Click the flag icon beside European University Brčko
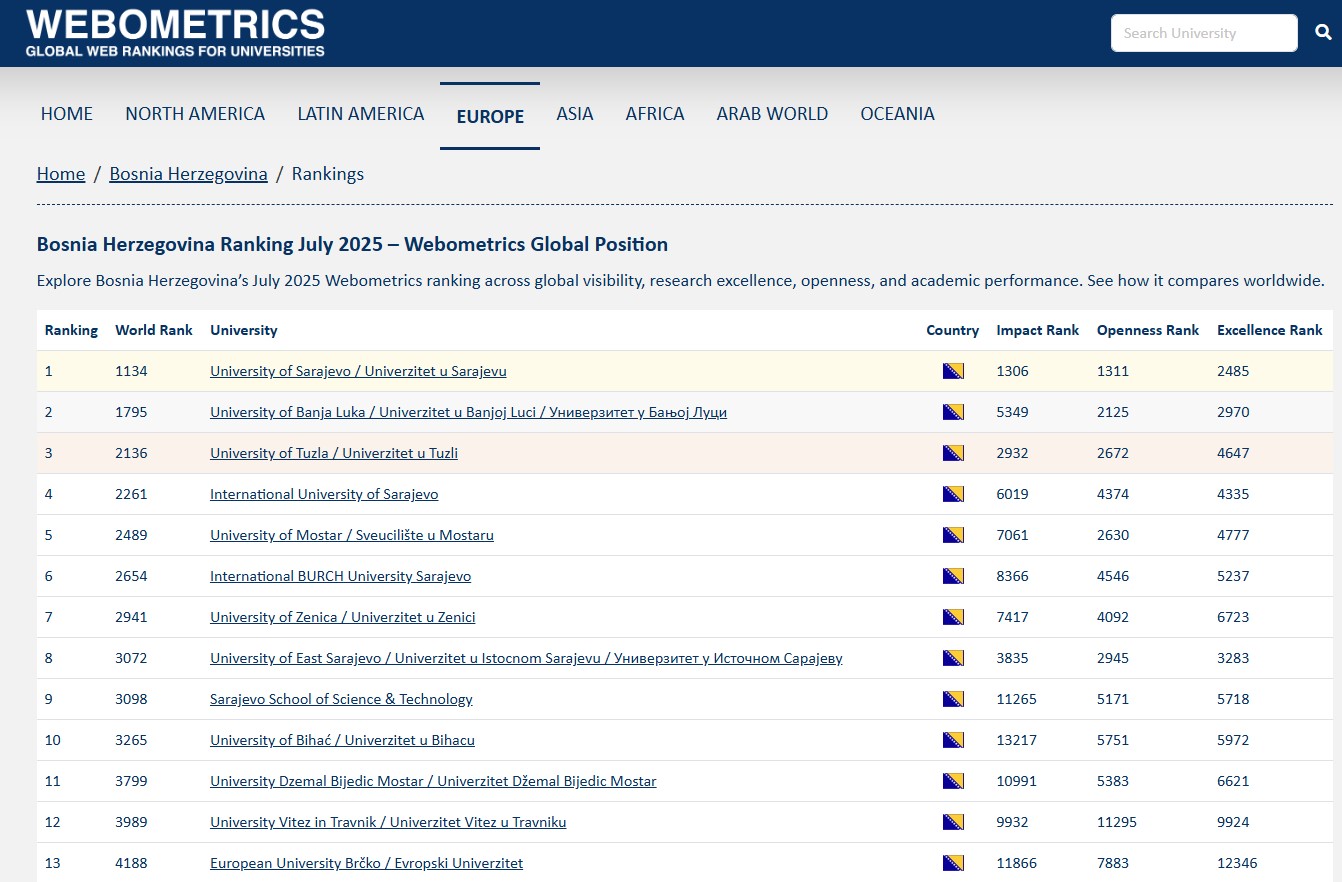The image size is (1342, 882). coord(952,862)
